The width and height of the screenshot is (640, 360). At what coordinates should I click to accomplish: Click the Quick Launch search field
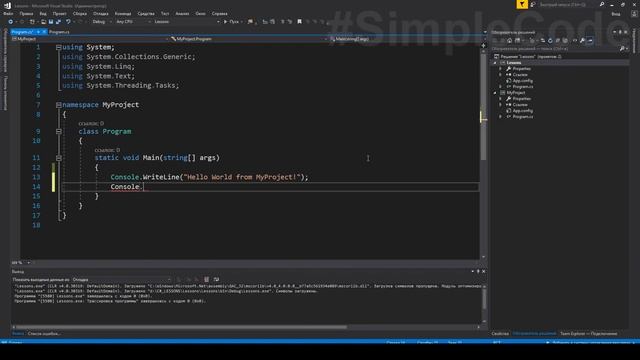(x=568, y=4)
